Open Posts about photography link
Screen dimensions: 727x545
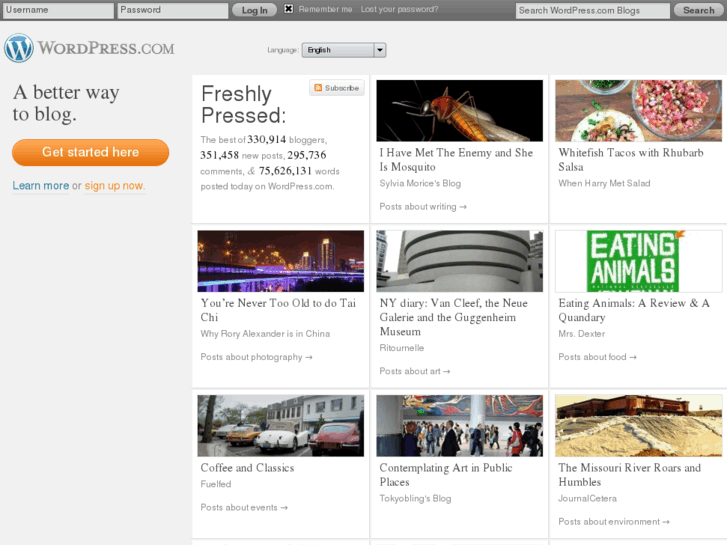[256, 357]
